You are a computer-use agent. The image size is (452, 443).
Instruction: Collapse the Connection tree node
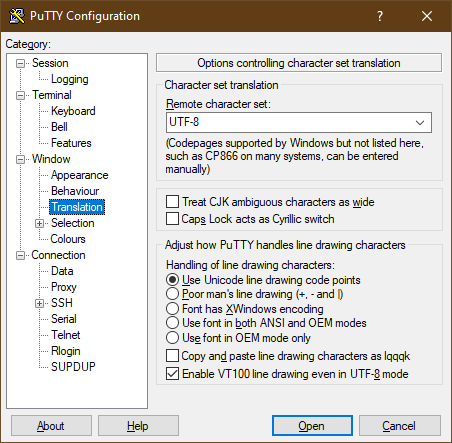click(21, 255)
